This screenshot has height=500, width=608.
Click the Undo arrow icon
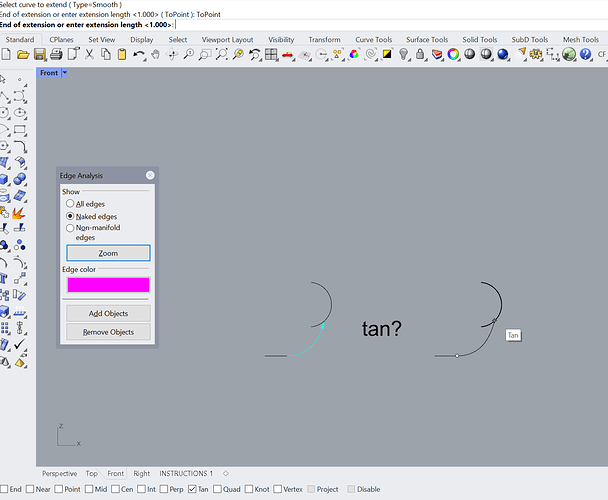138,54
